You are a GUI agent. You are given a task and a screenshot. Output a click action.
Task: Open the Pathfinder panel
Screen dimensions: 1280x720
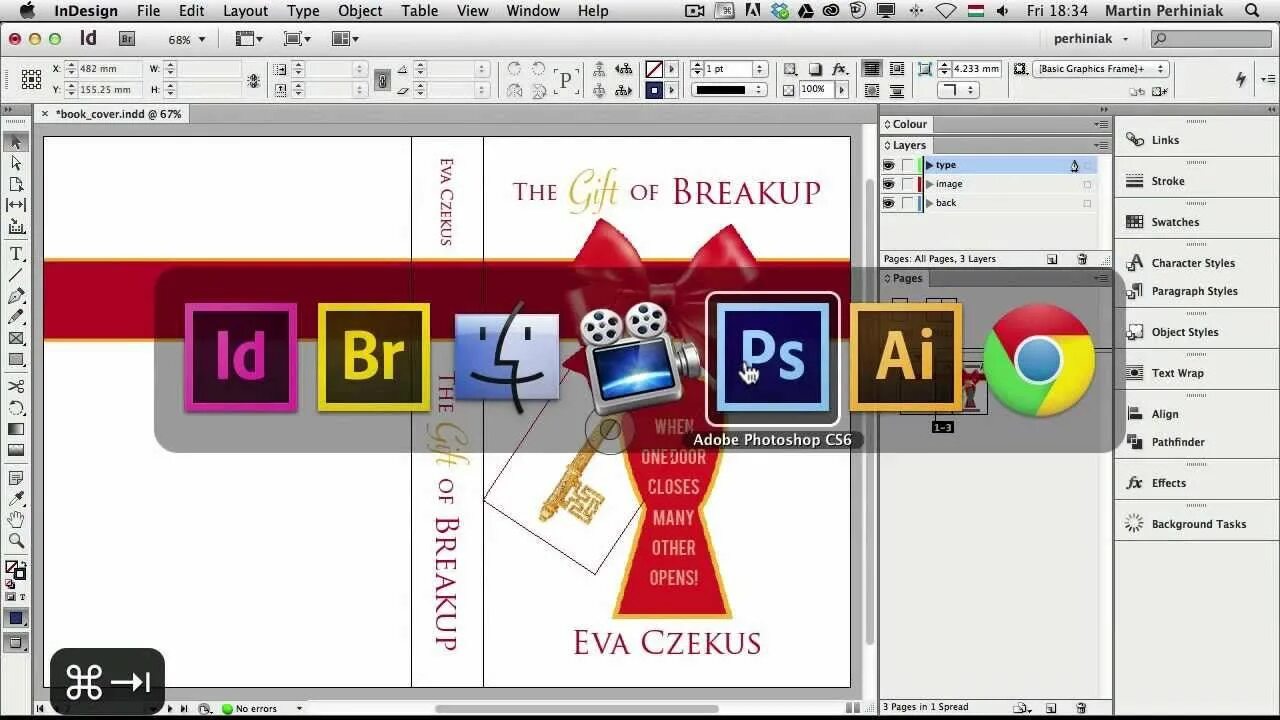pos(1177,442)
